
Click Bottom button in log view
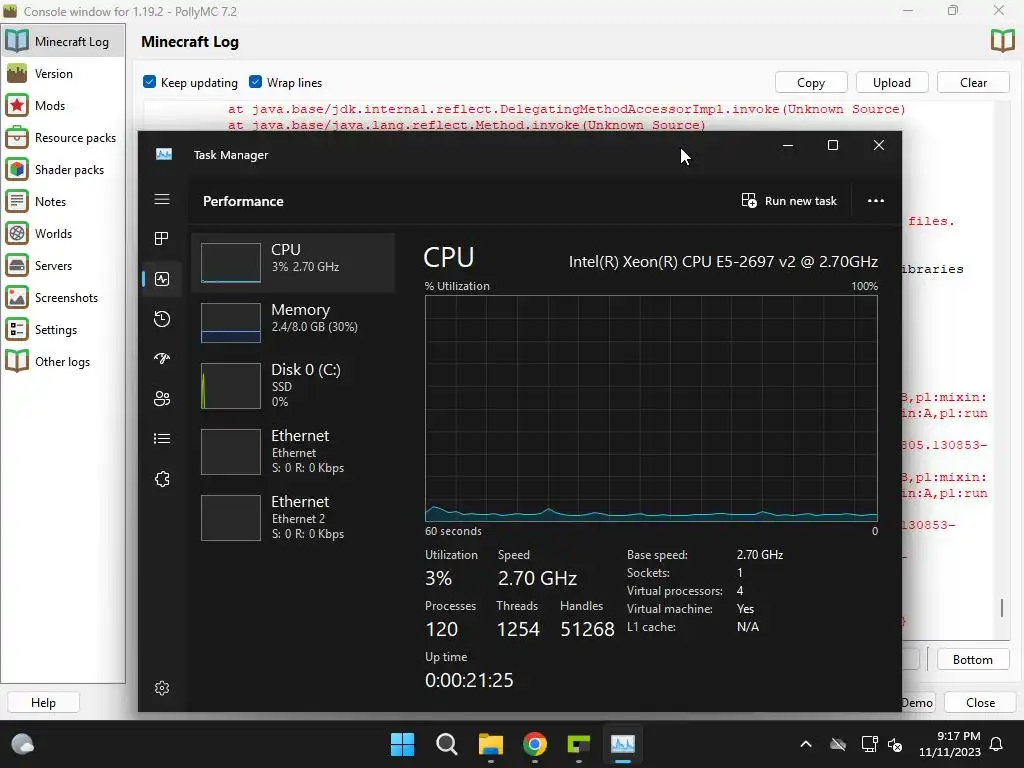(x=972, y=660)
